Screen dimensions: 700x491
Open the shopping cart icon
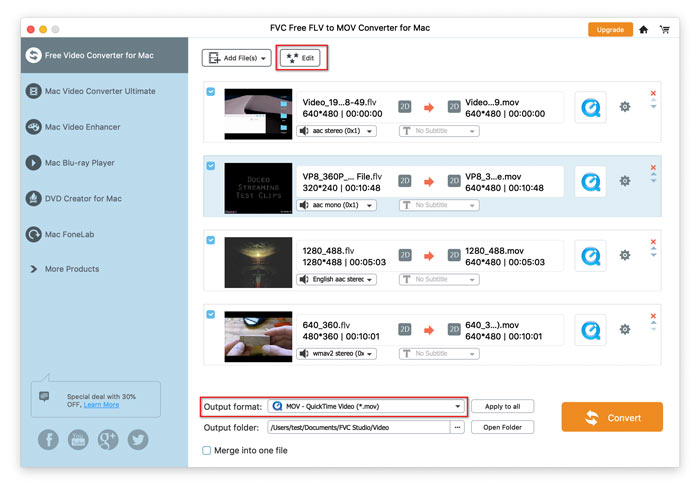665,29
